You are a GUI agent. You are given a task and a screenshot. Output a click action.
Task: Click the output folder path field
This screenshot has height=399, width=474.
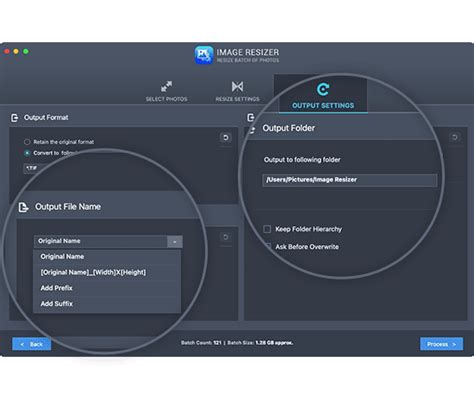[x=350, y=180]
